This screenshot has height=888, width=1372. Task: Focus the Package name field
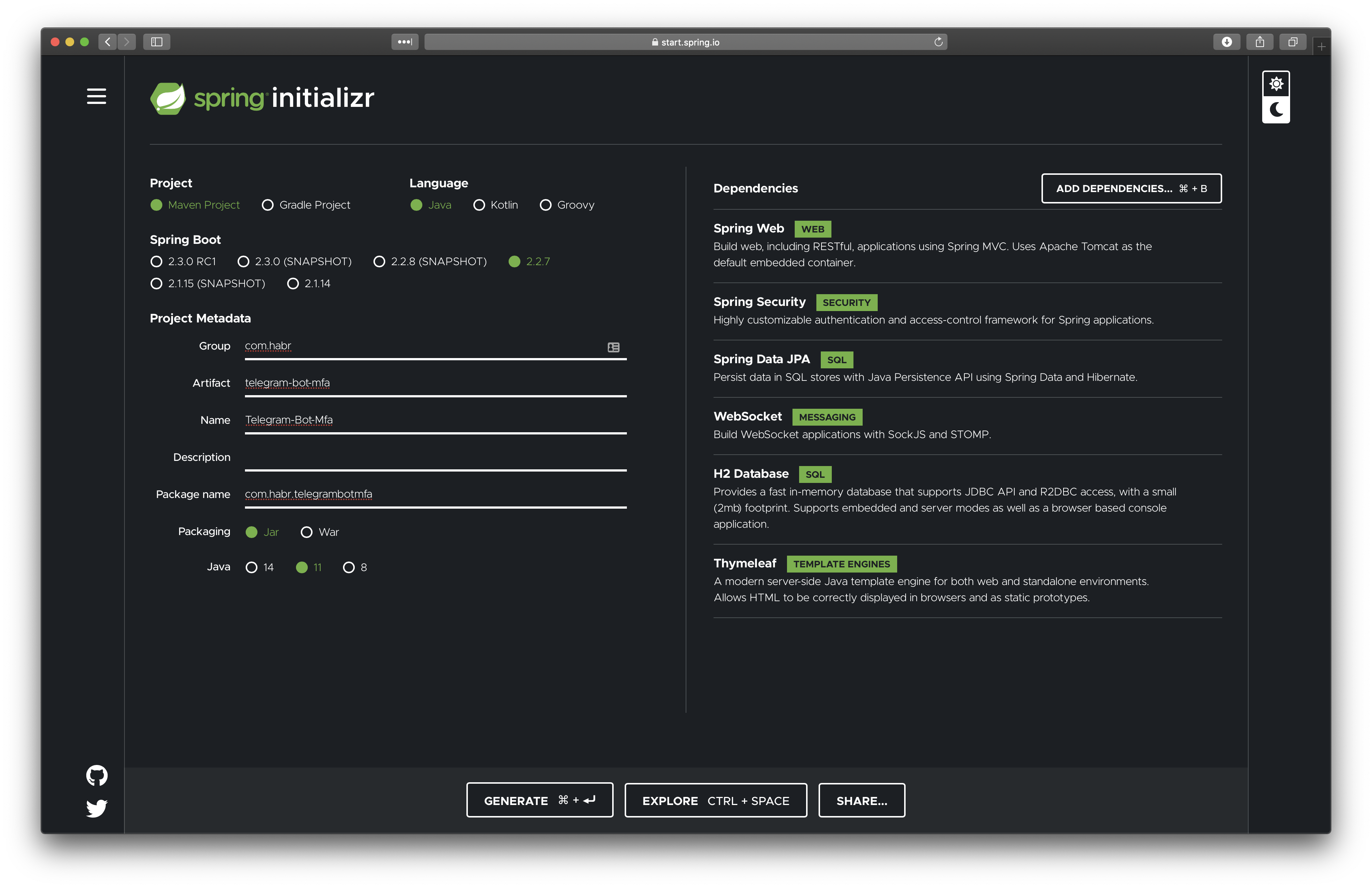click(x=435, y=495)
